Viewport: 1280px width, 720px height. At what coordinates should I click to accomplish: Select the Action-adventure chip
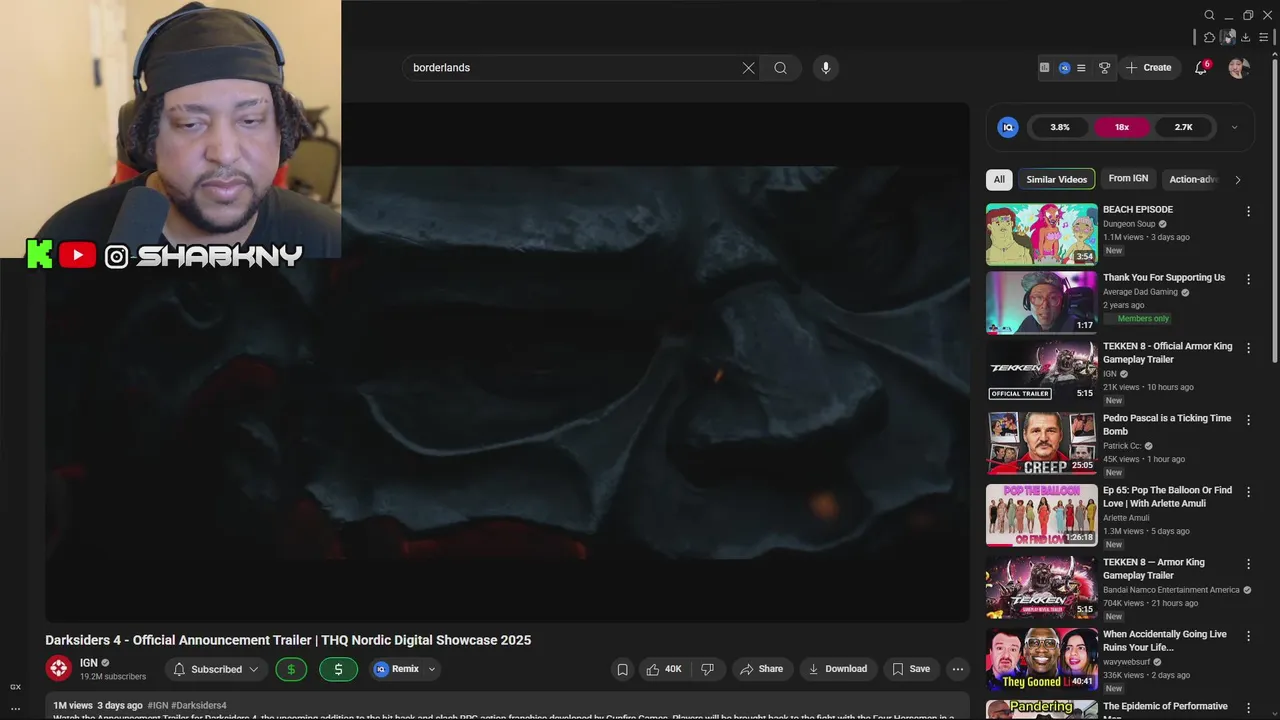click(x=1192, y=179)
